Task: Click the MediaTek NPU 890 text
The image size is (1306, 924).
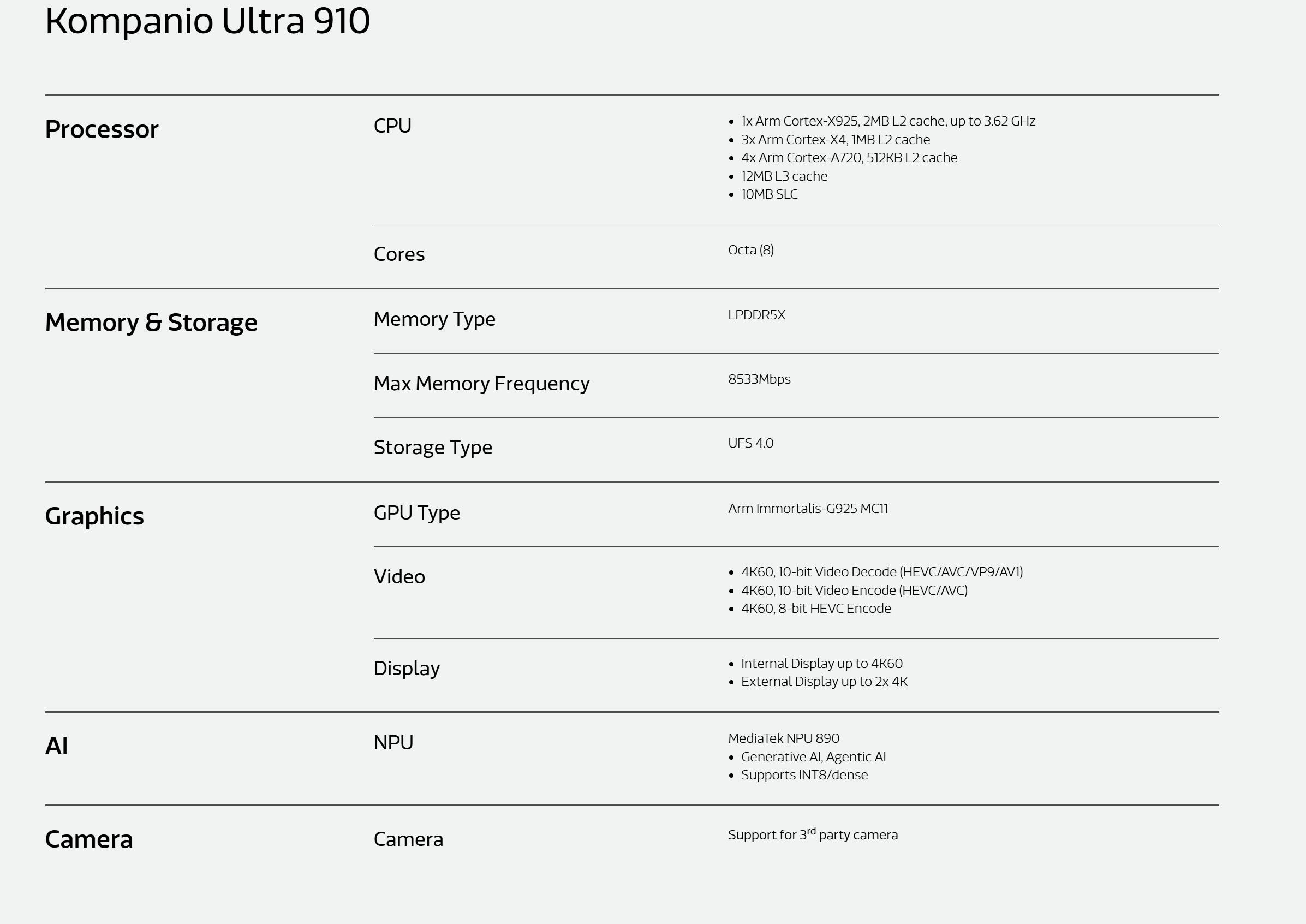Action: click(x=783, y=738)
